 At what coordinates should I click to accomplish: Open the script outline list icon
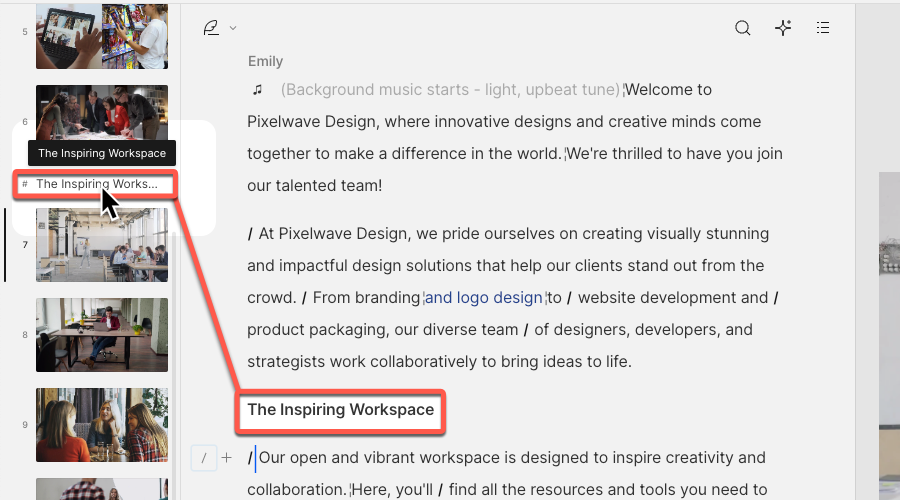coord(823,28)
